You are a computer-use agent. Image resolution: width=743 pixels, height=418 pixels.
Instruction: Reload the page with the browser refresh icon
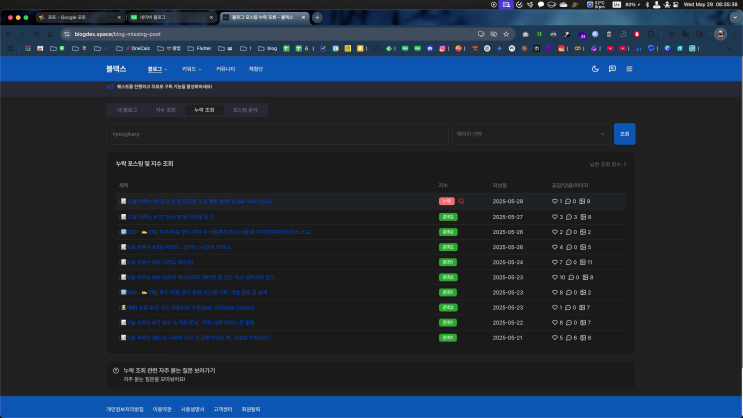point(36,34)
